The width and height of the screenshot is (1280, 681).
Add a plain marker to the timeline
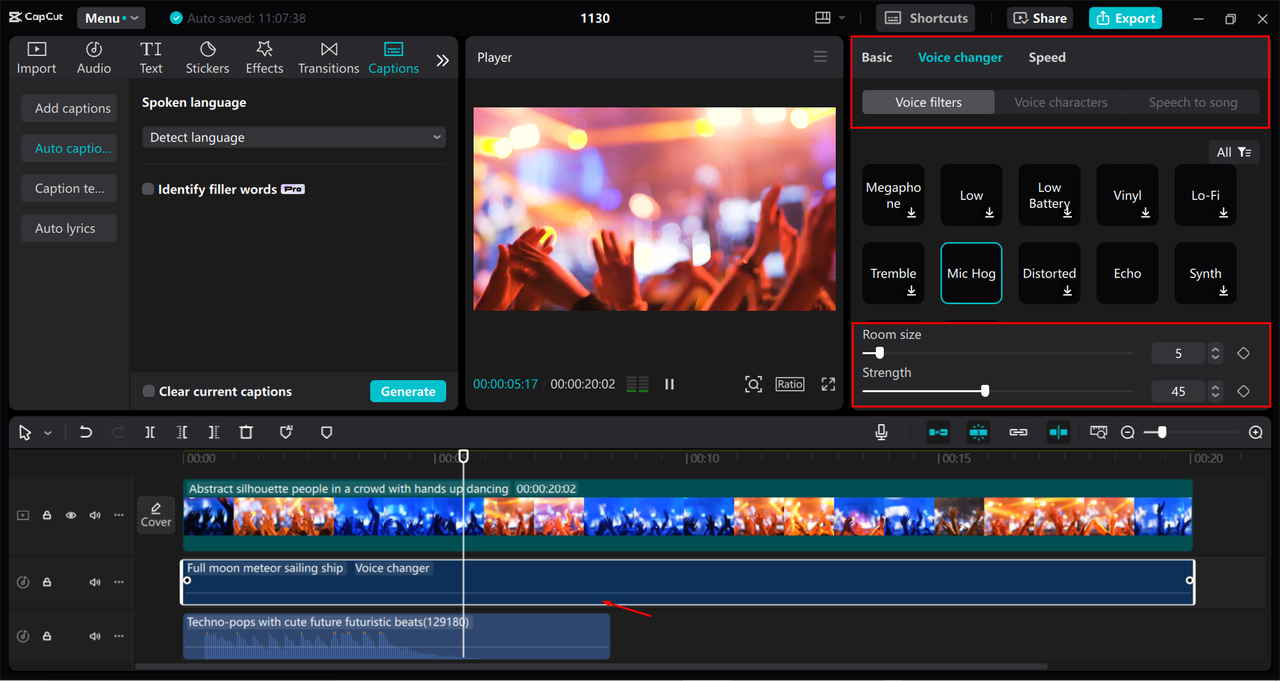click(x=326, y=432)
